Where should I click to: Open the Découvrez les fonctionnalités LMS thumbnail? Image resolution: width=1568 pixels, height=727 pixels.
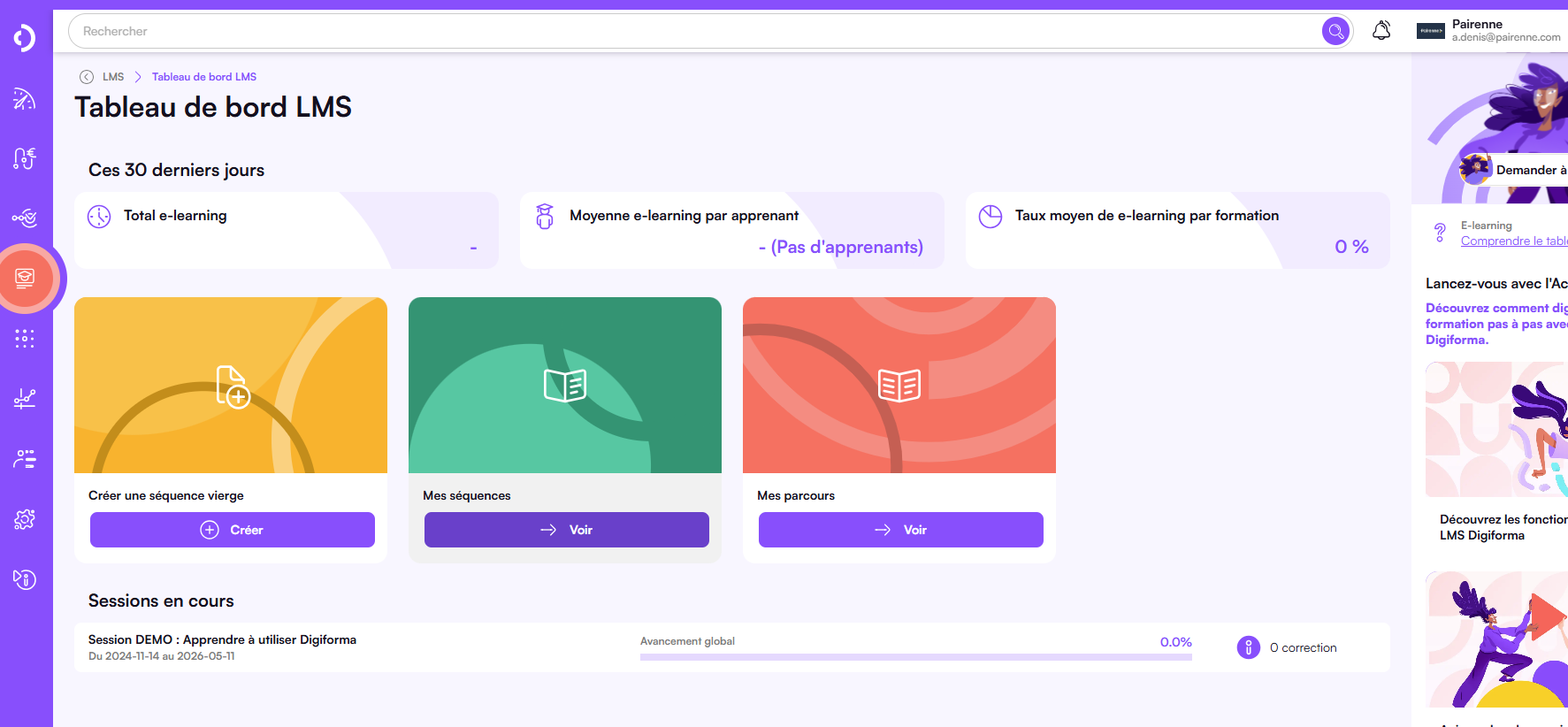pos(1496,430)
